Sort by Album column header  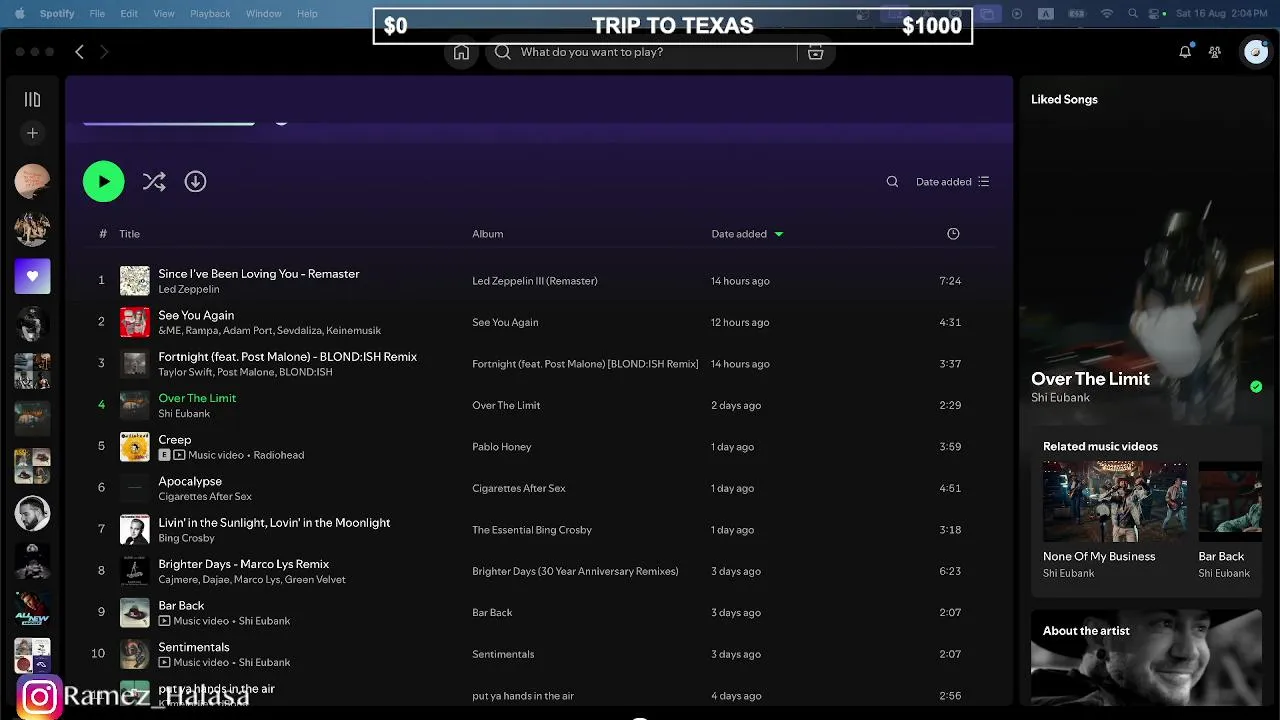pos(487,234)
